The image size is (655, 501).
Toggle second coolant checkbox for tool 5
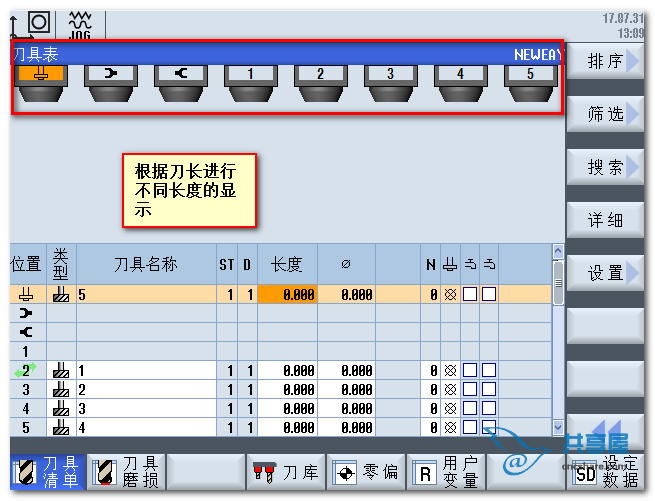(489, 294)
